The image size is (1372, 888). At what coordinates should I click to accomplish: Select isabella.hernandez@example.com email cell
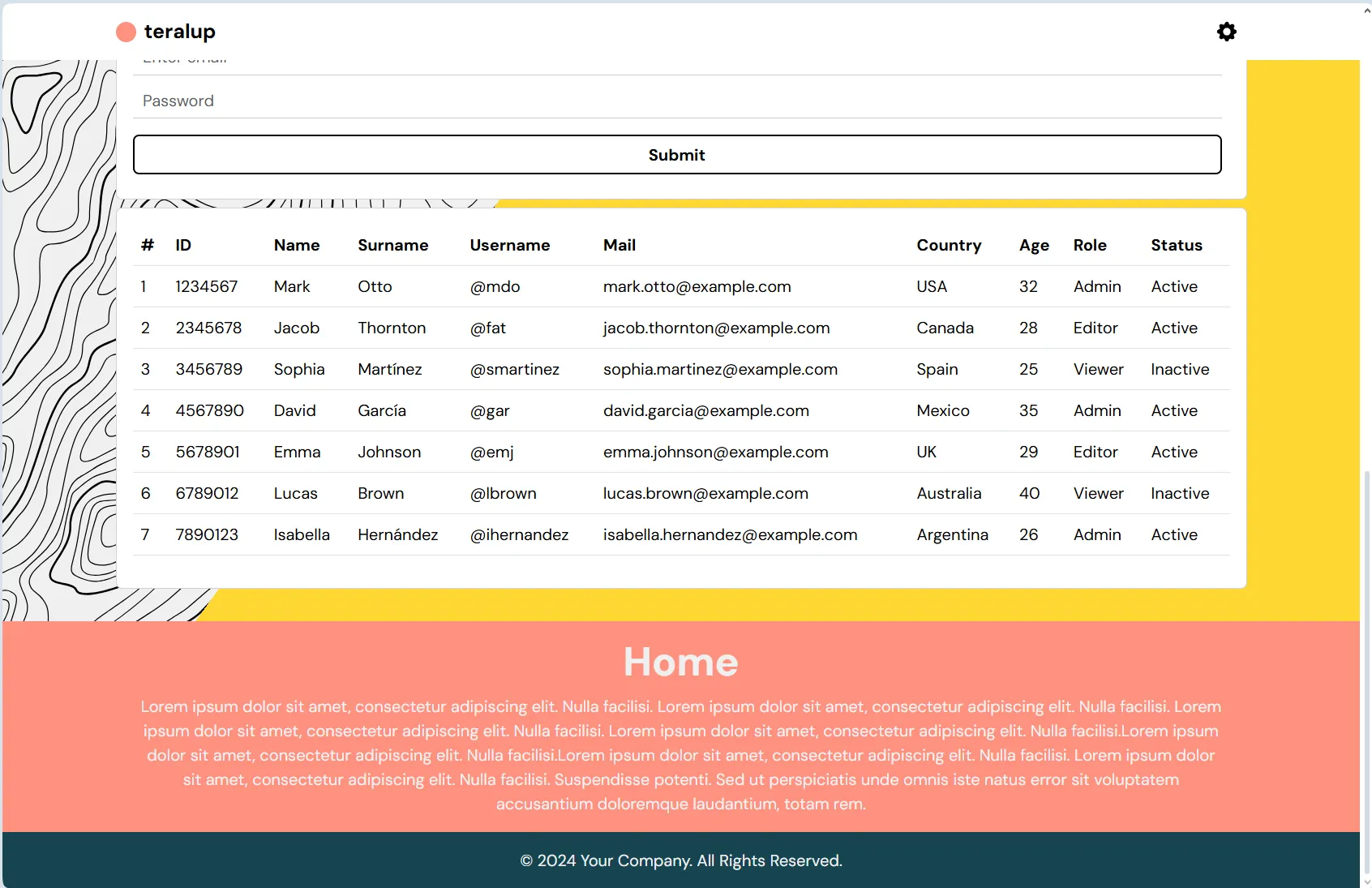731,534
